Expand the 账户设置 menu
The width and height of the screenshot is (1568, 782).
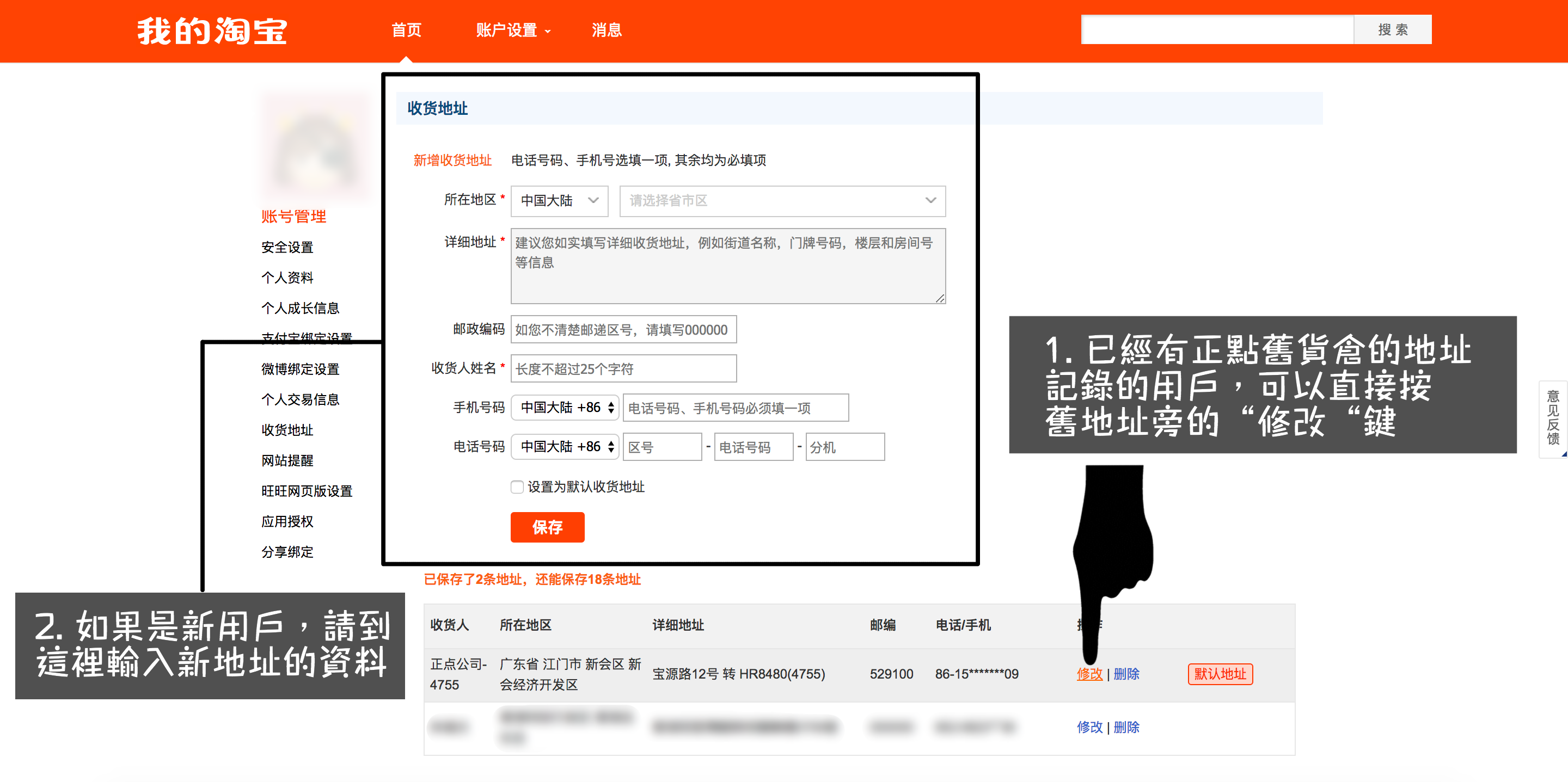click(512, 30)
